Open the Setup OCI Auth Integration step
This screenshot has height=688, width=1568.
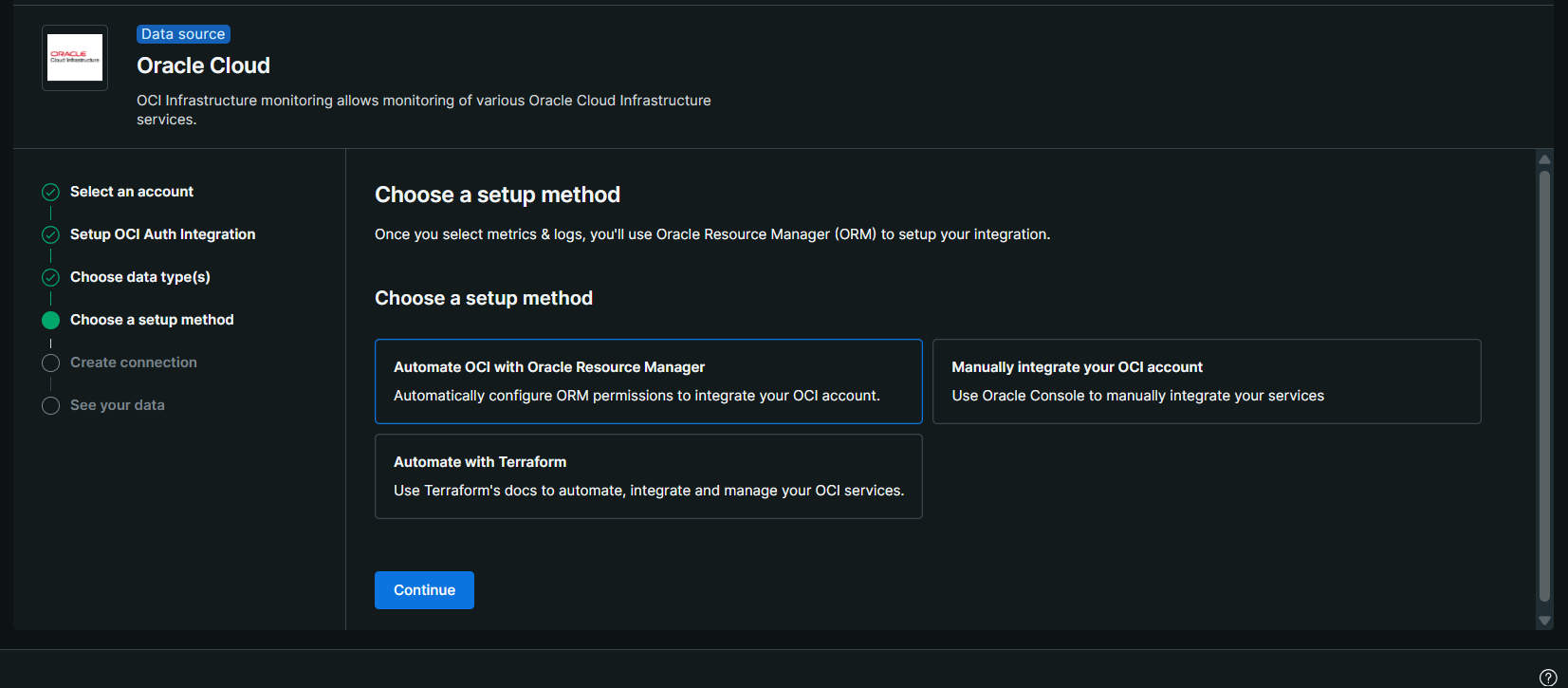(x=162, y=234)
